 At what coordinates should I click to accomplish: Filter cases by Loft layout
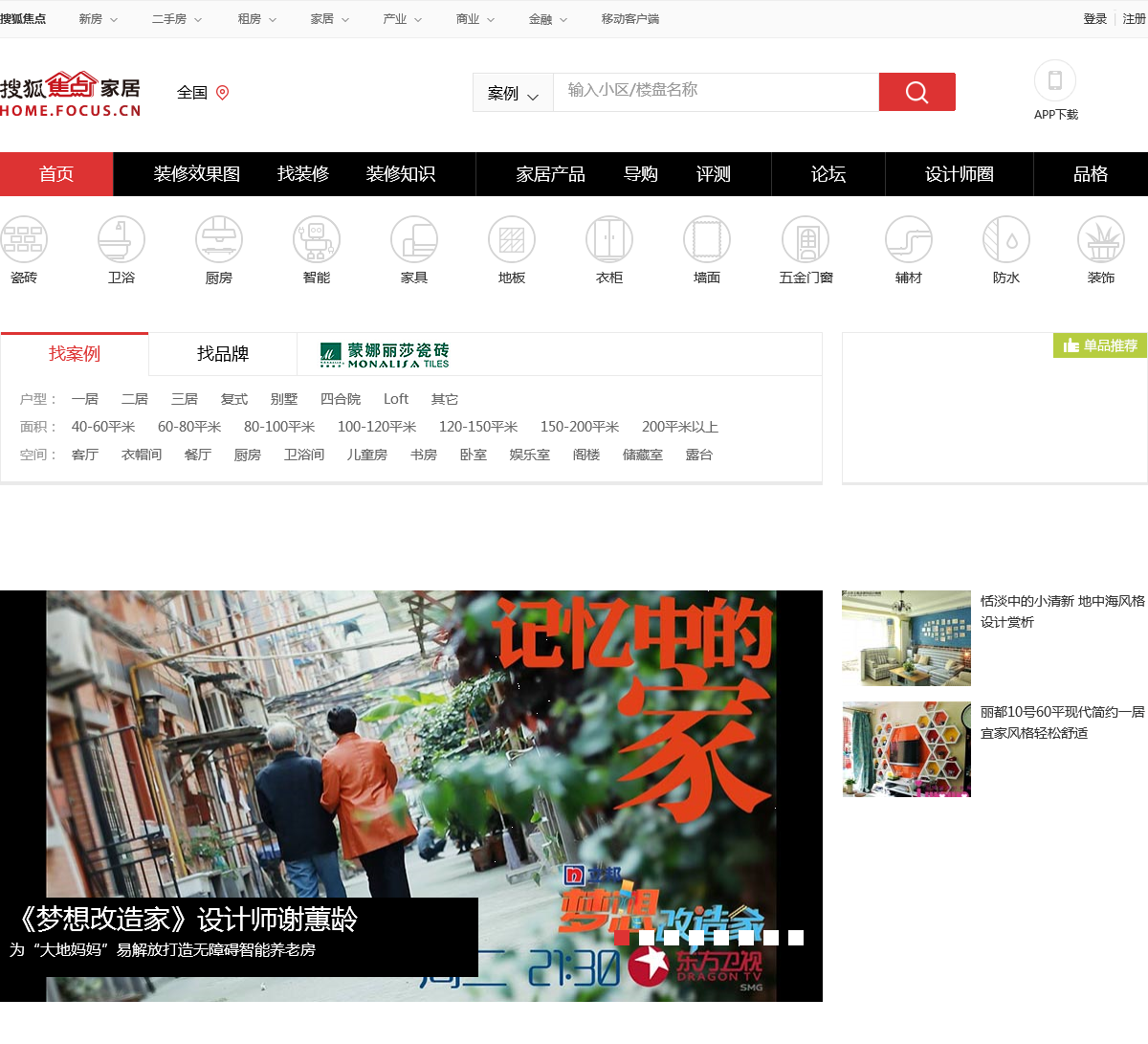click(396, 399)
